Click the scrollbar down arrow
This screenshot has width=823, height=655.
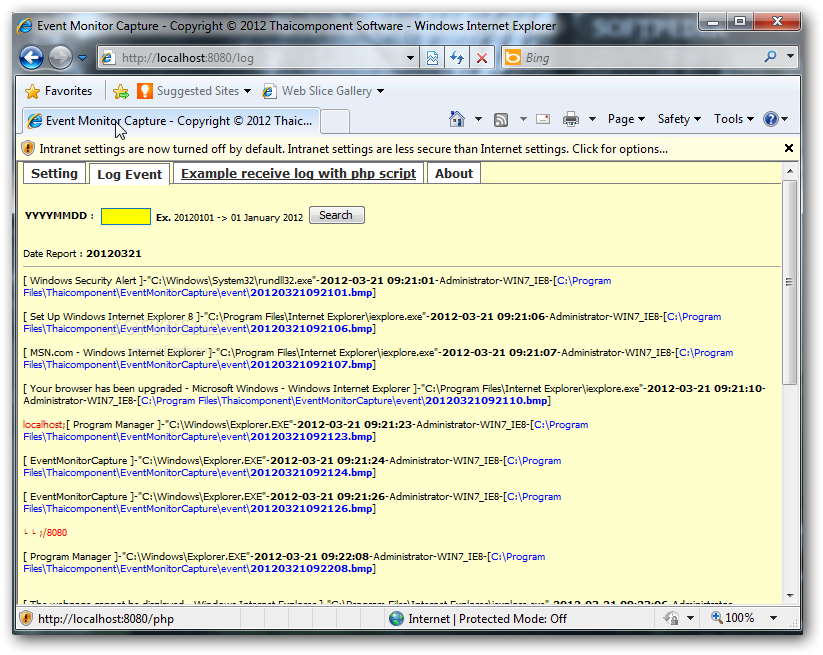(x=789, y=596)
